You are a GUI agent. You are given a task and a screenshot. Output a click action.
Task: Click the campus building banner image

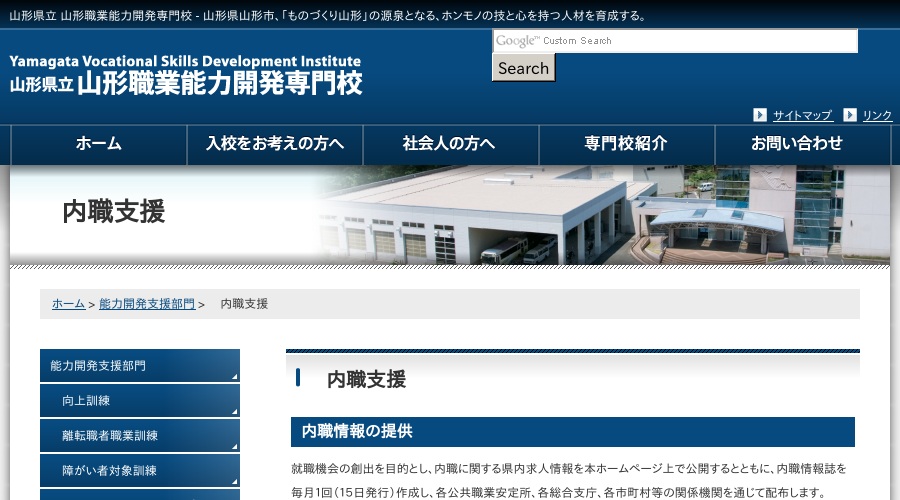tap(600, 215)
